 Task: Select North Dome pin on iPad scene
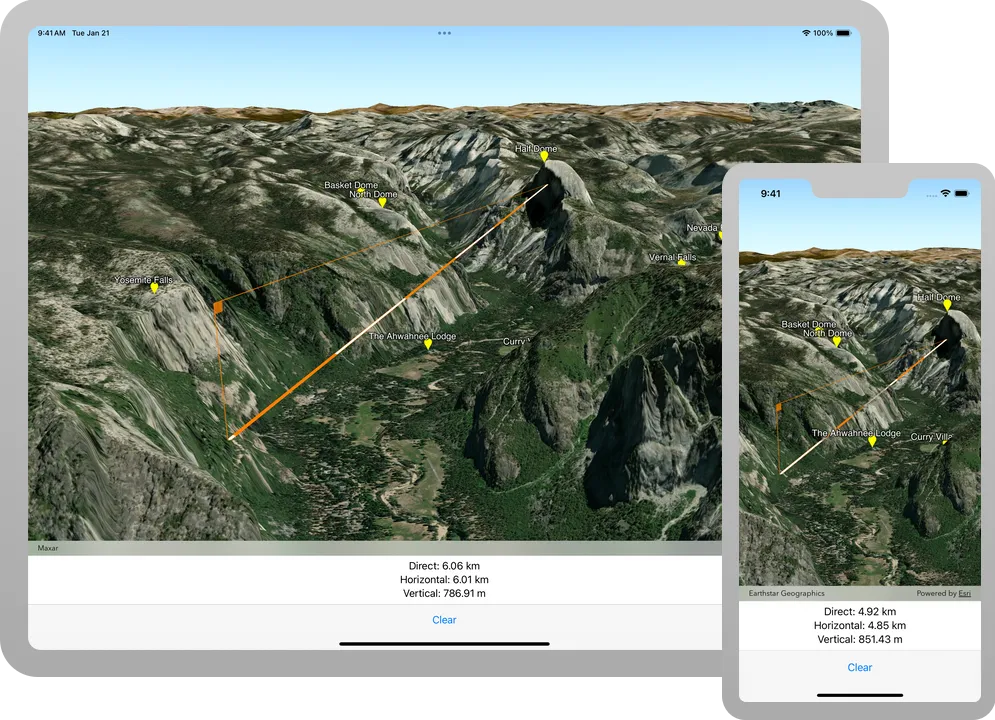[x=382, y=202]
